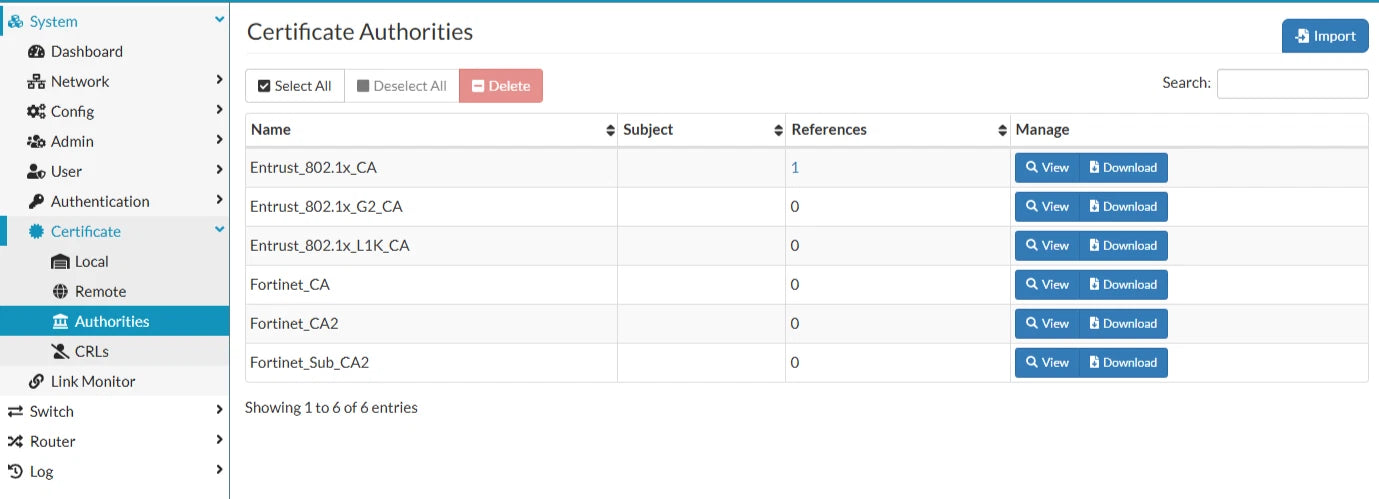Sort table by References column arrows
1379x499 pixels.
[x=1002, y=130]
